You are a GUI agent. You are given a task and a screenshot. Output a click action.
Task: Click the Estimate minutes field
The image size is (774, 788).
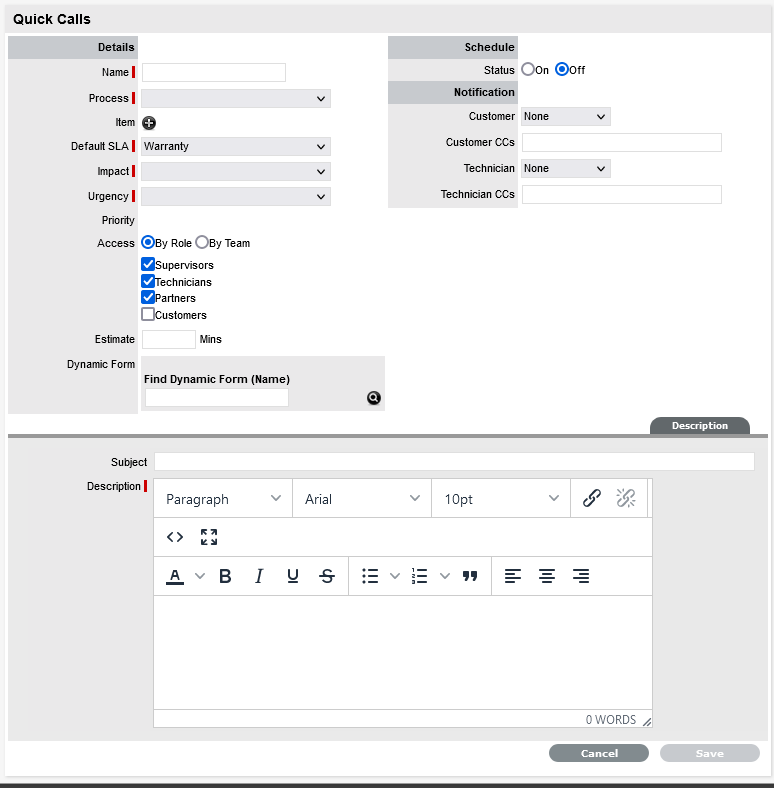pos(169,339)
